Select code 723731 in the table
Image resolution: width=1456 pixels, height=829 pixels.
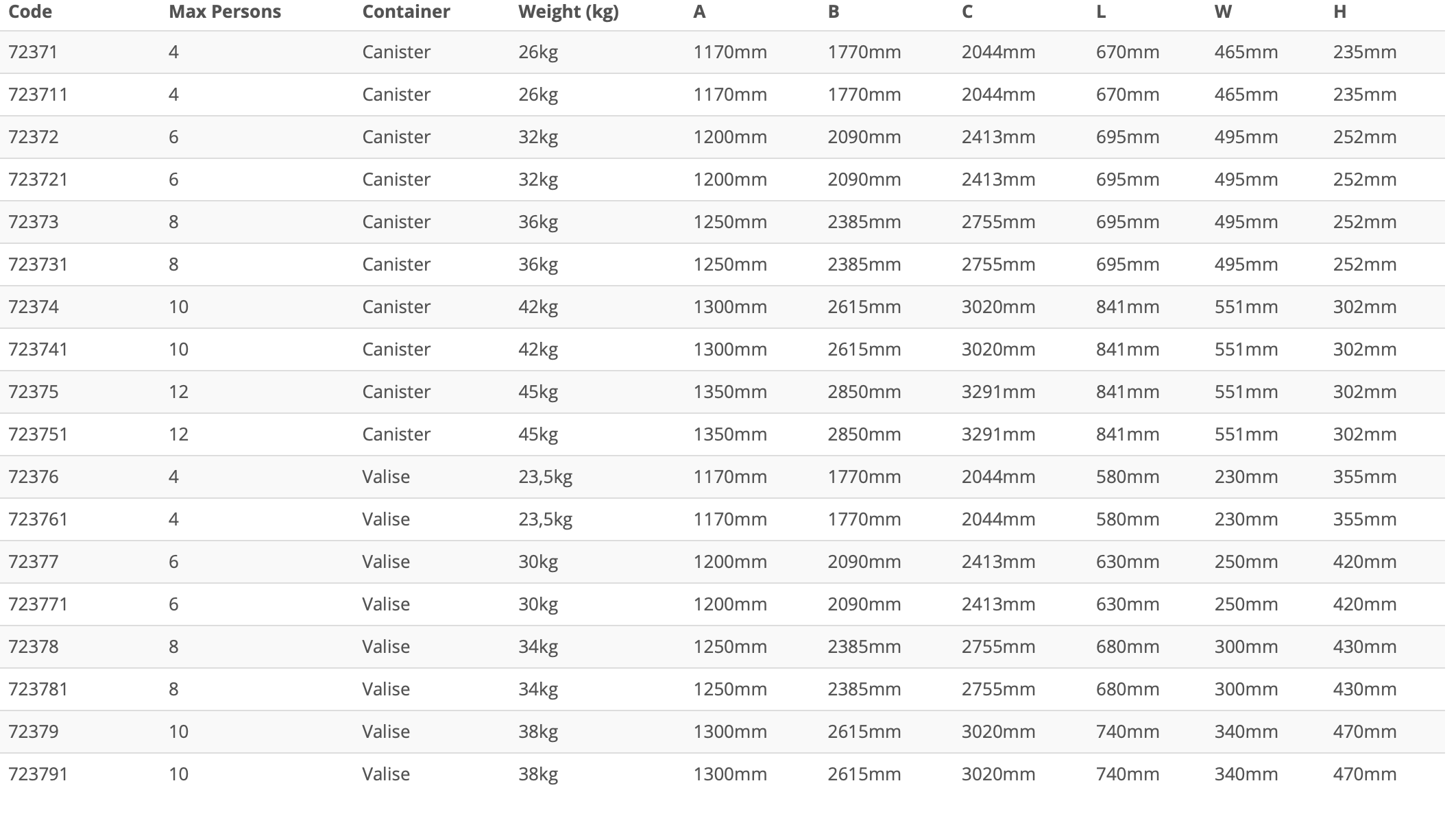click(x=38, y=264)
